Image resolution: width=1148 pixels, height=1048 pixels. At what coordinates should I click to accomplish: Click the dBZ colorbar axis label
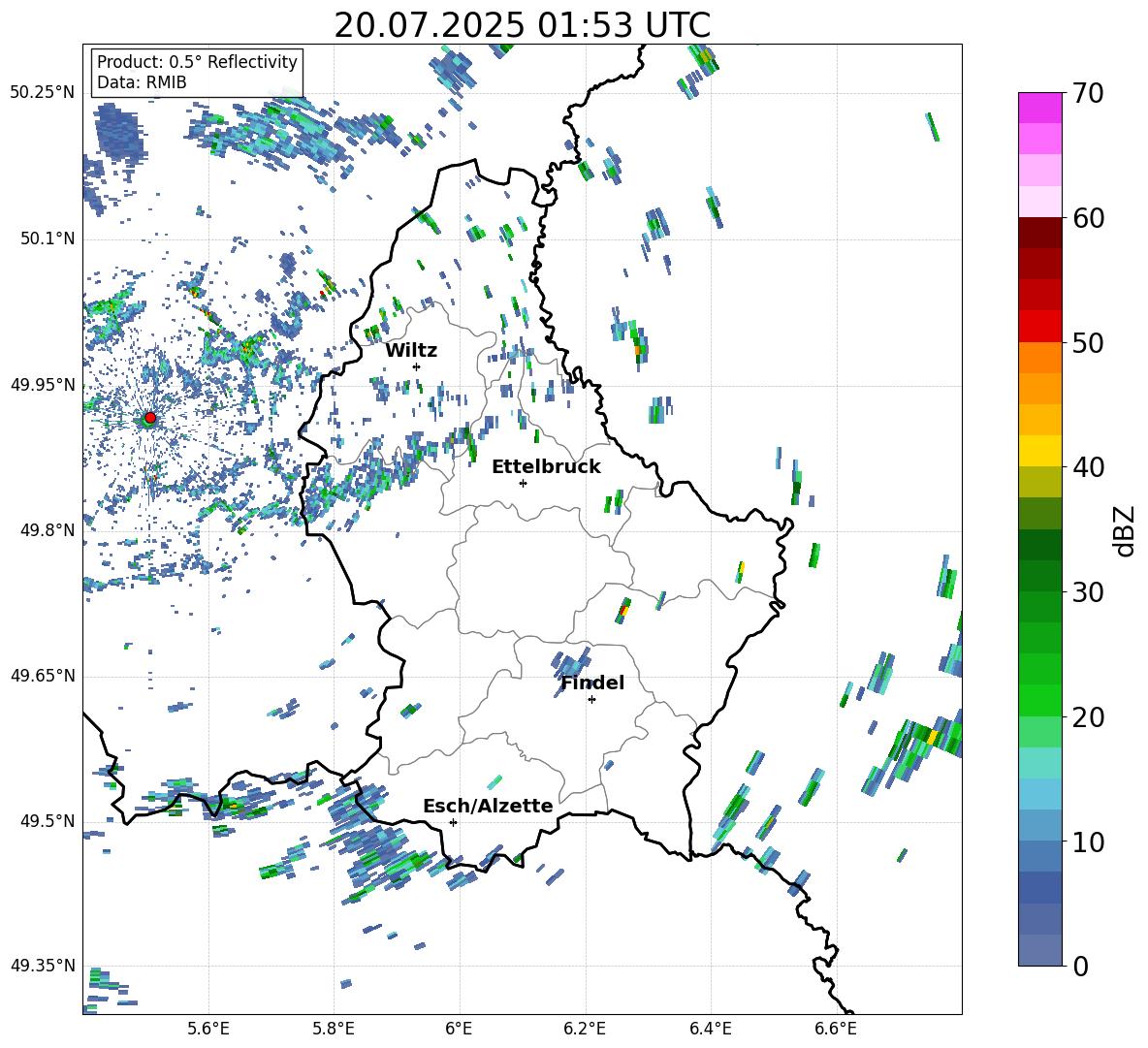[1126, 530]
